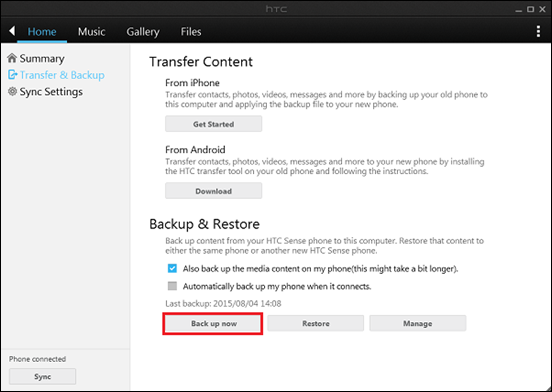The height and width of the screenshot is (392, 552).
Task: Switch to the Music tab
Action: point(92,32)
